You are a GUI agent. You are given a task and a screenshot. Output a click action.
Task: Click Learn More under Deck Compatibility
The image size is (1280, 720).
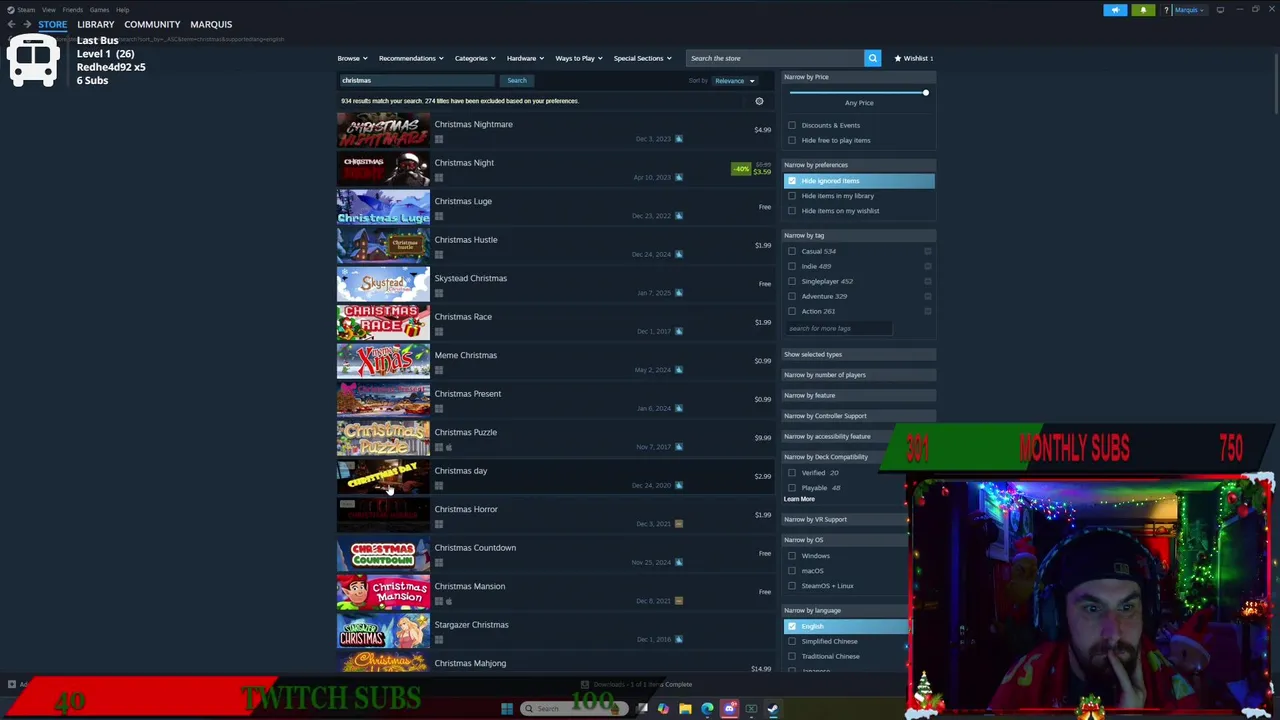(x=799, y=499)
